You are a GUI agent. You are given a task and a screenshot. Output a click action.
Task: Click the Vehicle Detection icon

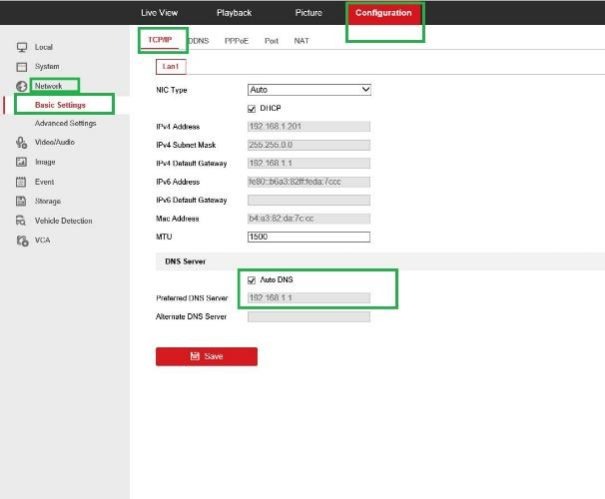pos(21,221)
